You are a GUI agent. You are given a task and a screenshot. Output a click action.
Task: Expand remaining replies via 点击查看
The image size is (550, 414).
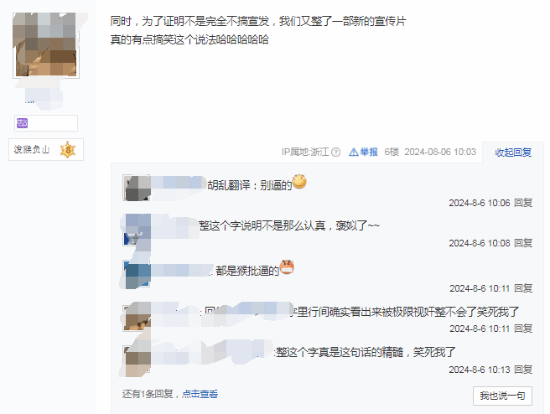click(x=200, y=394)
